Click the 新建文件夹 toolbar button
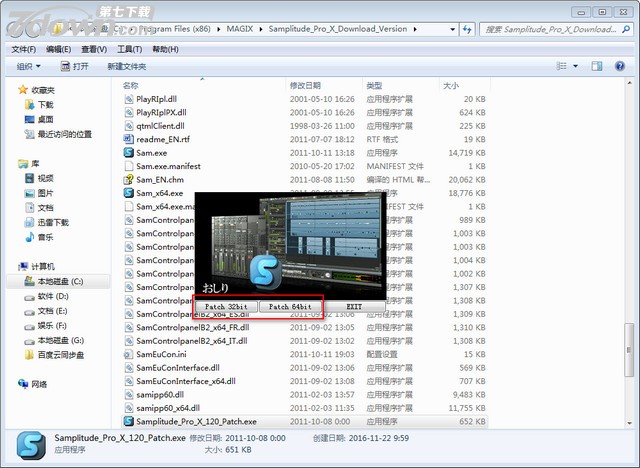The image size is (640, 468). click(x=127, y=66)
